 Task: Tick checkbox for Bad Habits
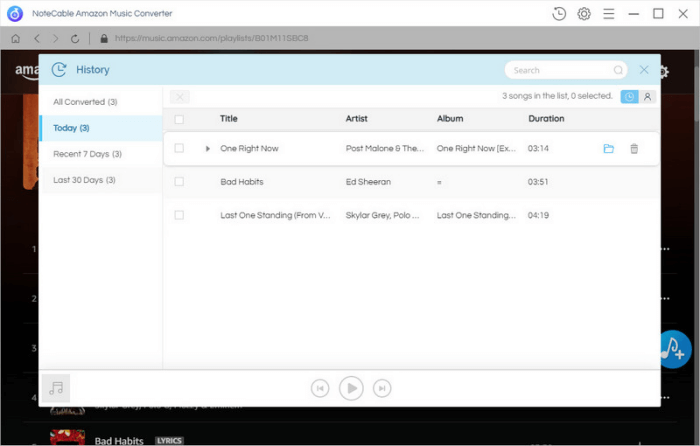[x=179, y=181]
